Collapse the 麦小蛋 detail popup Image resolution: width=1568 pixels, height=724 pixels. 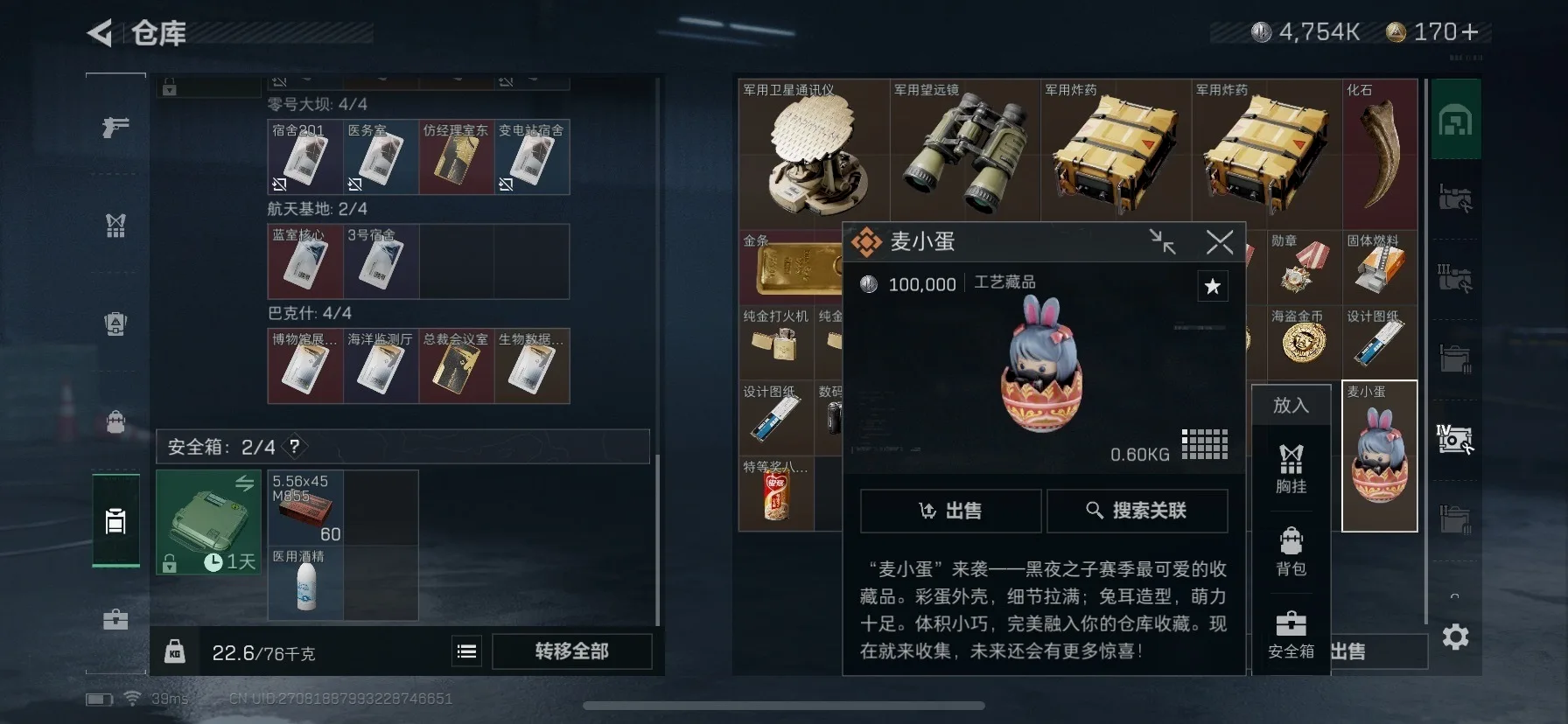(1163, 241)
